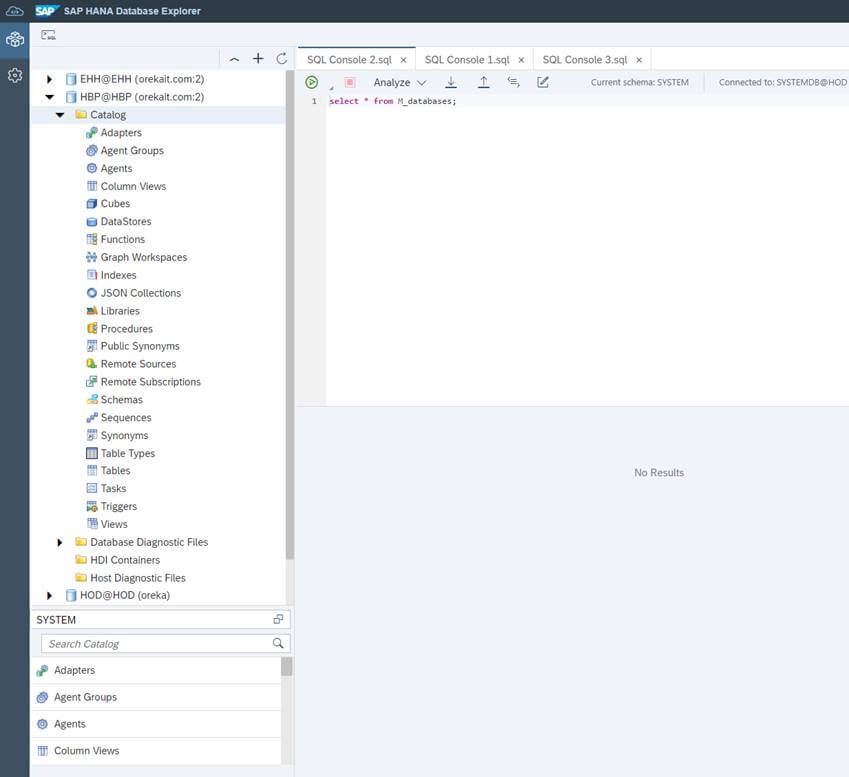Click the download results icon in console toolbar
The image size is (849, 777).
[450, 82]
